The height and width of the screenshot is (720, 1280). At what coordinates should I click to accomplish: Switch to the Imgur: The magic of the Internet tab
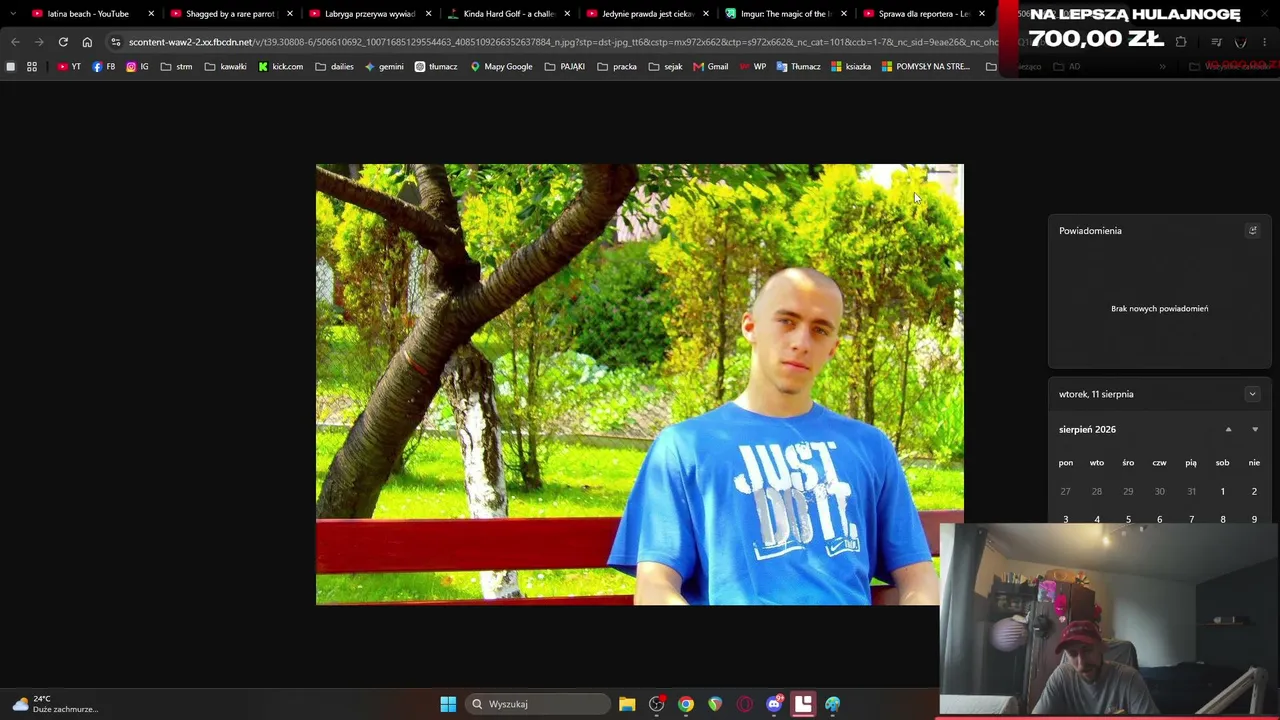tap(786, 14)
